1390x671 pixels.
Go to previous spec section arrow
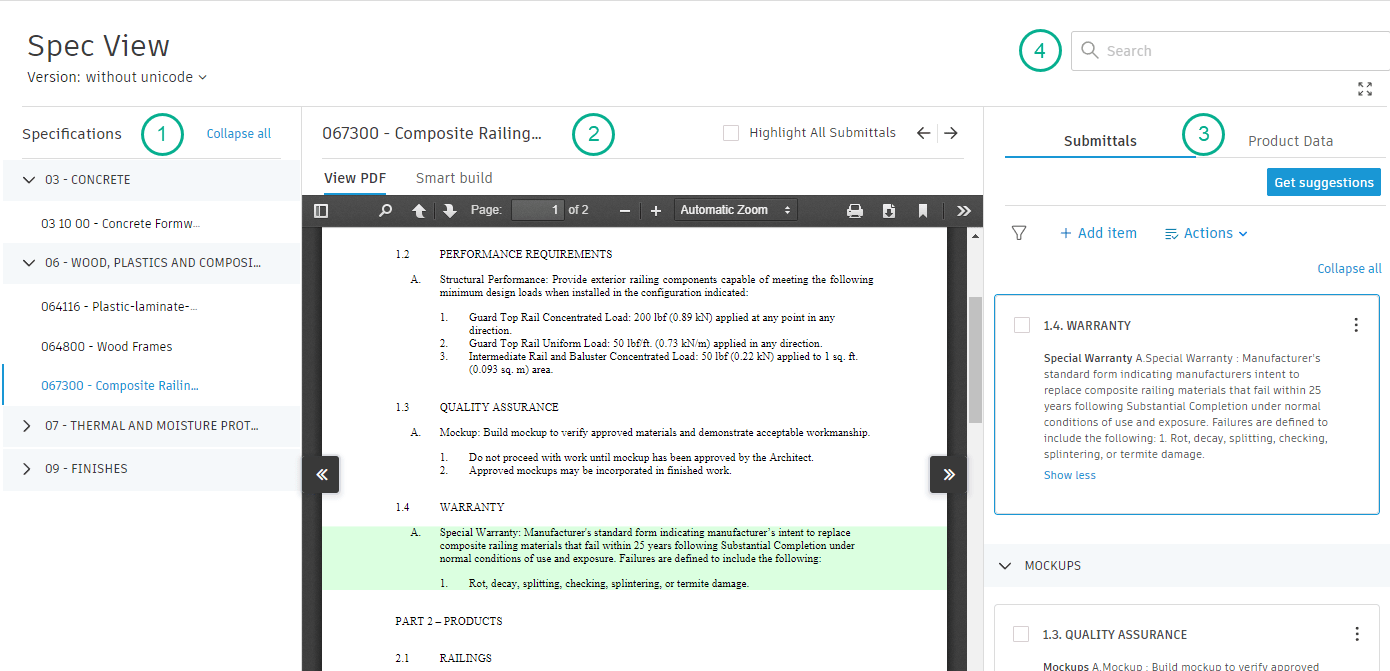[923, 133]
